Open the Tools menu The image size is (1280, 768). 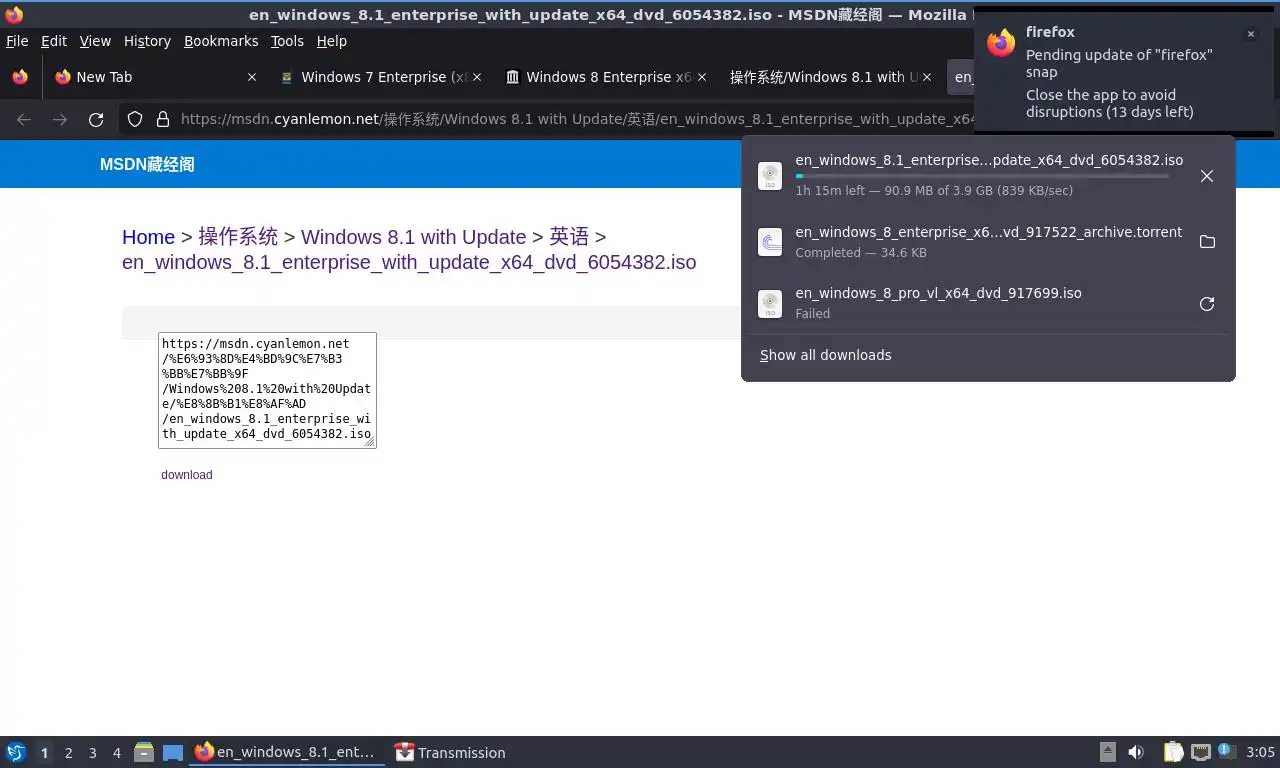click(287, 41)
